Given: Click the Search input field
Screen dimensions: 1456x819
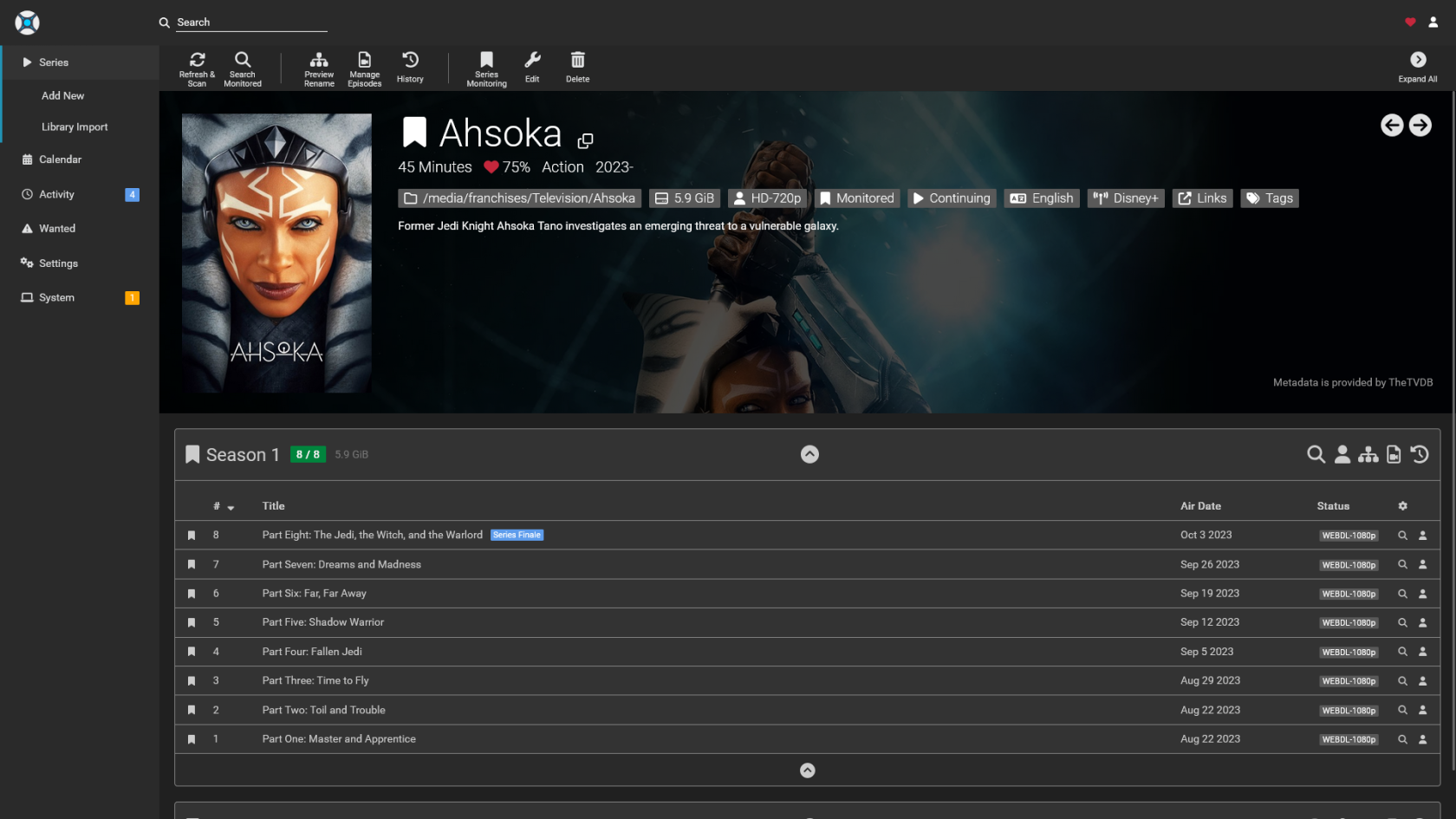Looking at the screenshot, I should tap(251, 23).
